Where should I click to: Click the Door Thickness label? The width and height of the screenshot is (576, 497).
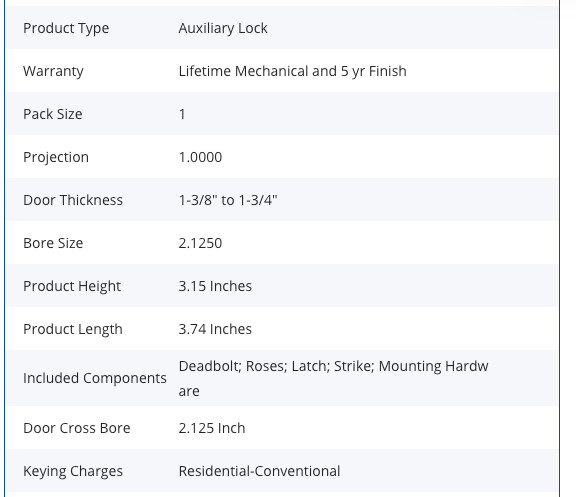tap(73, 200)
